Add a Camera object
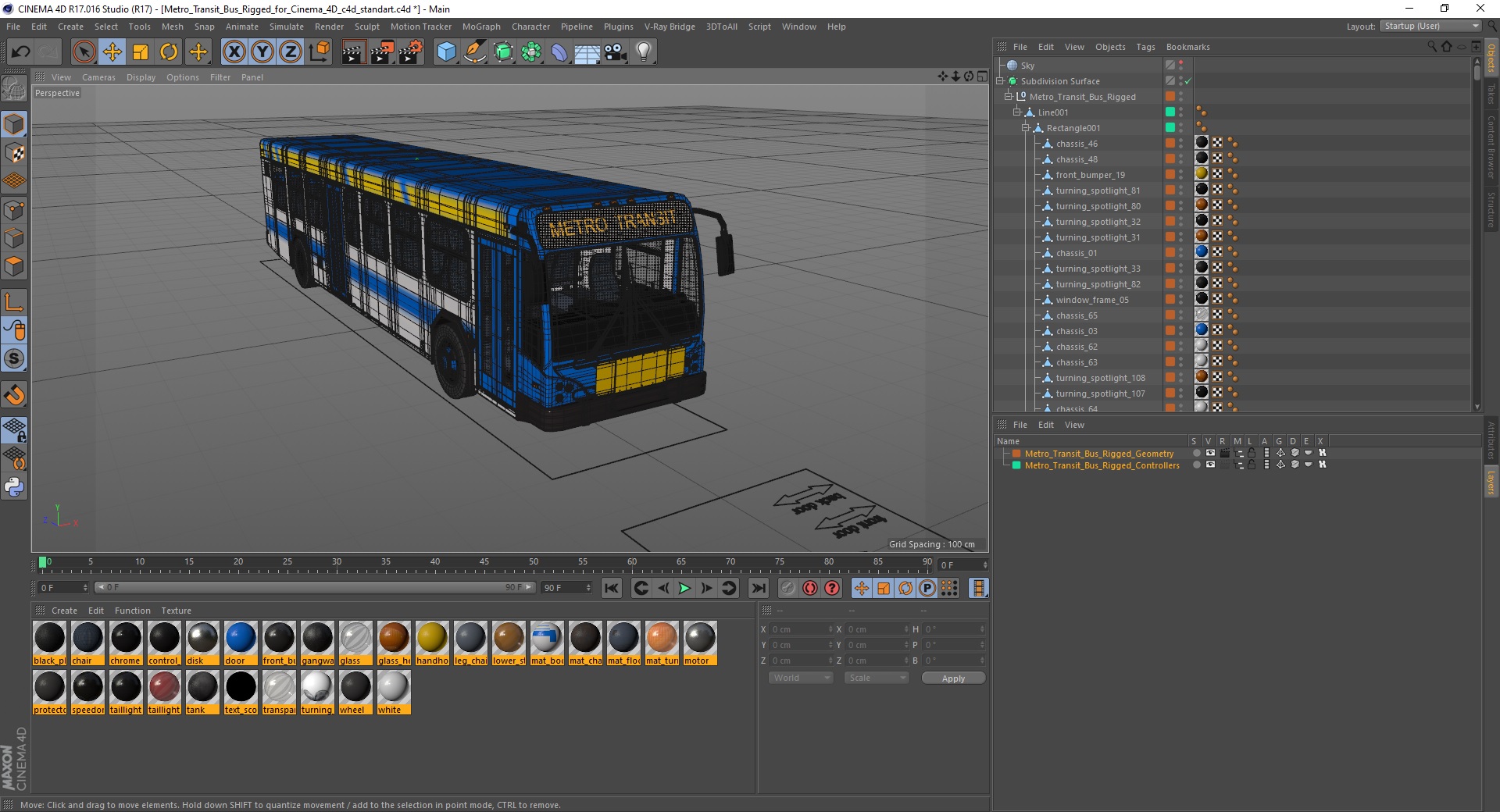The image size is (1500, 812). [616, 52]
